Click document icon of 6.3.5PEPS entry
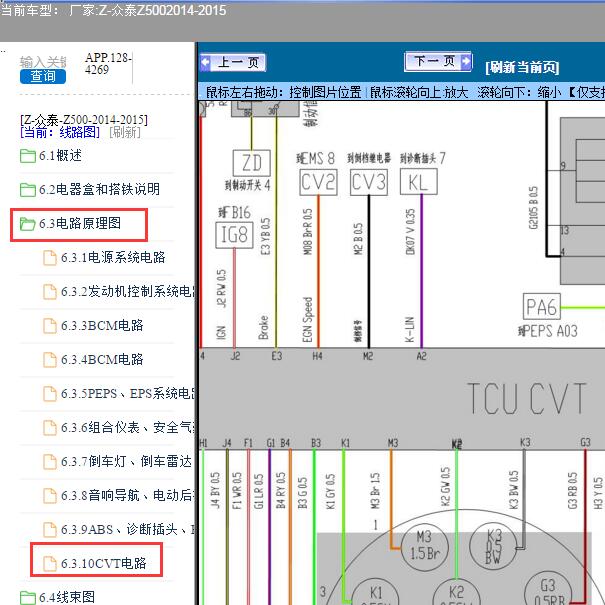Image resolution: width=605 pixels, height=605 pixels. pyautogui.click(x=49, y=394)
